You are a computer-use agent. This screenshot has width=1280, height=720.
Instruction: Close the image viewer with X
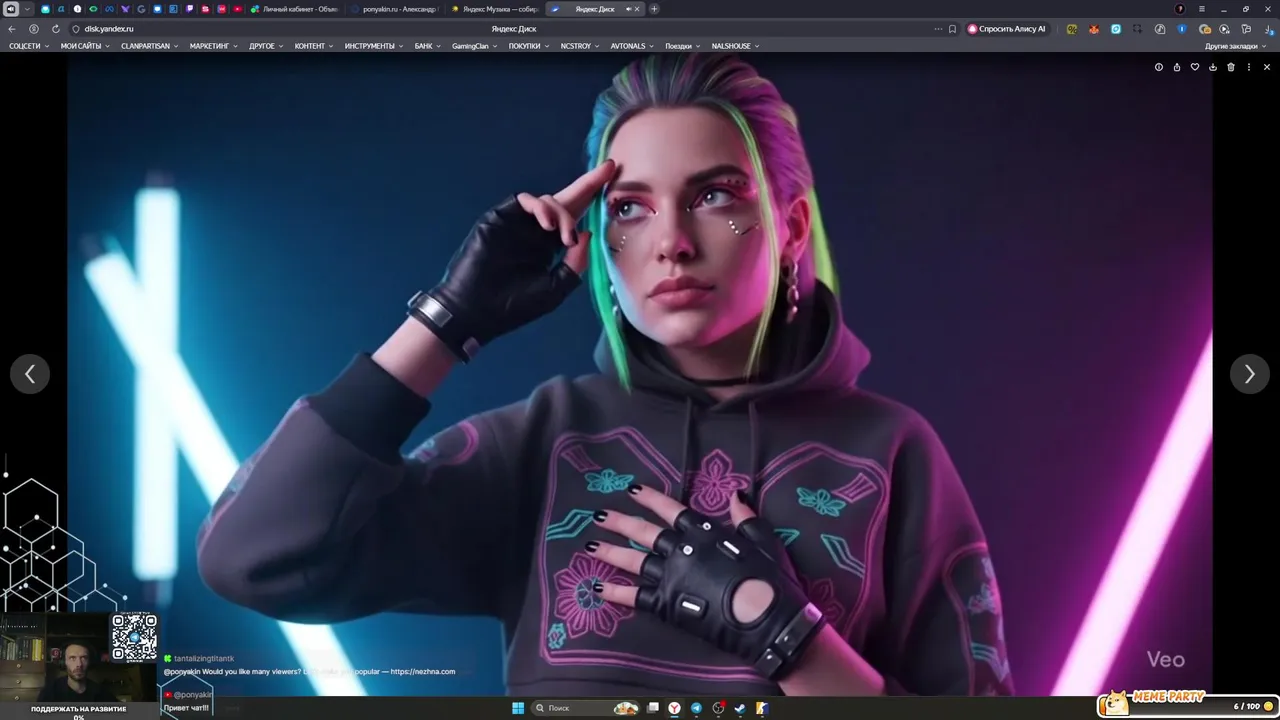[x=1267, y=67]
